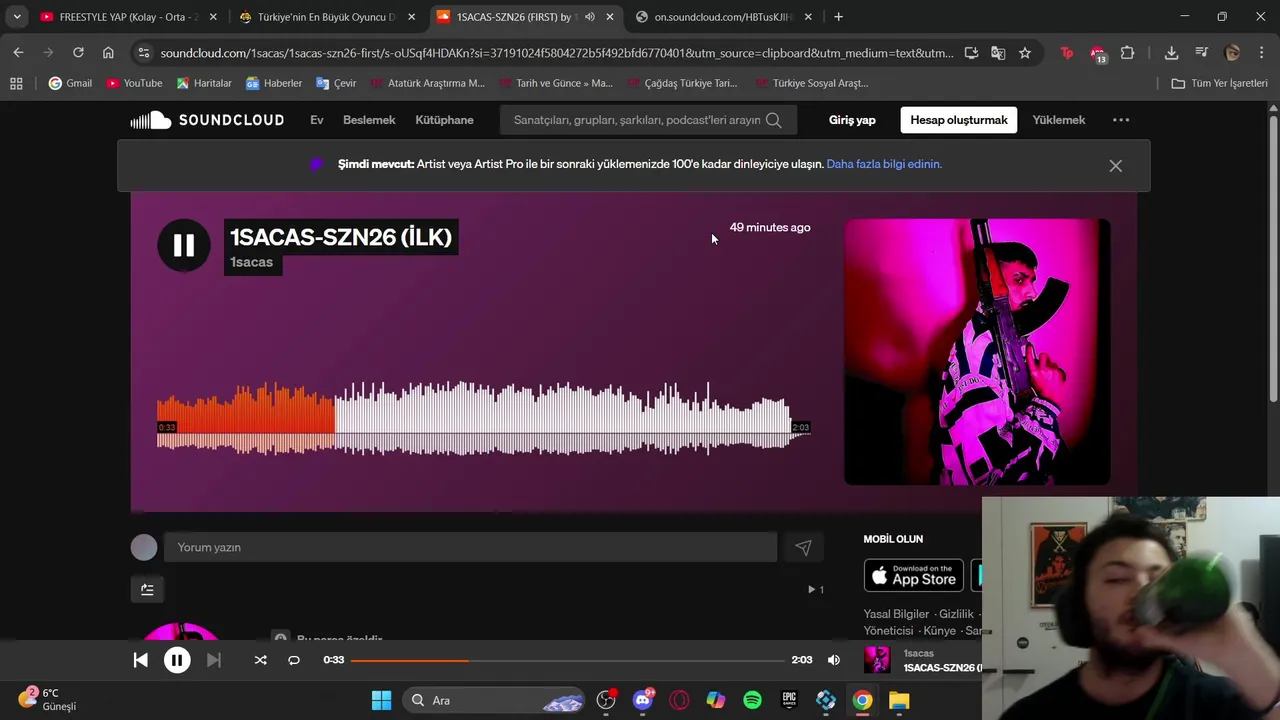Click the taskbar Ara search box
The height and width of the screenshot is (720, 1280).
pyautogui.click(x=494, y=700)
